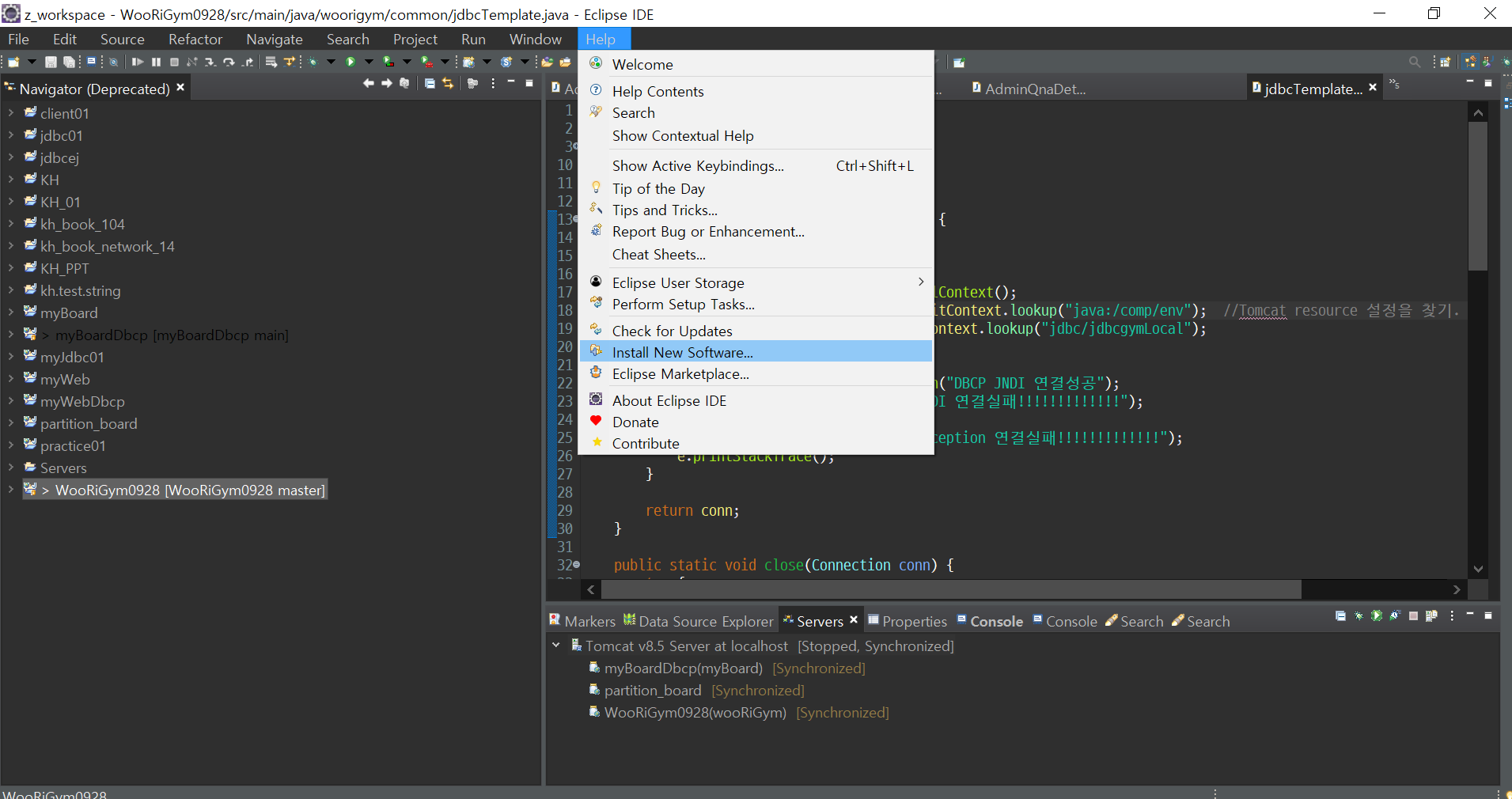Collapse the Tomcat v8.5 Server node
Screen dimensions: 1512x799
[x=556, y=646]
